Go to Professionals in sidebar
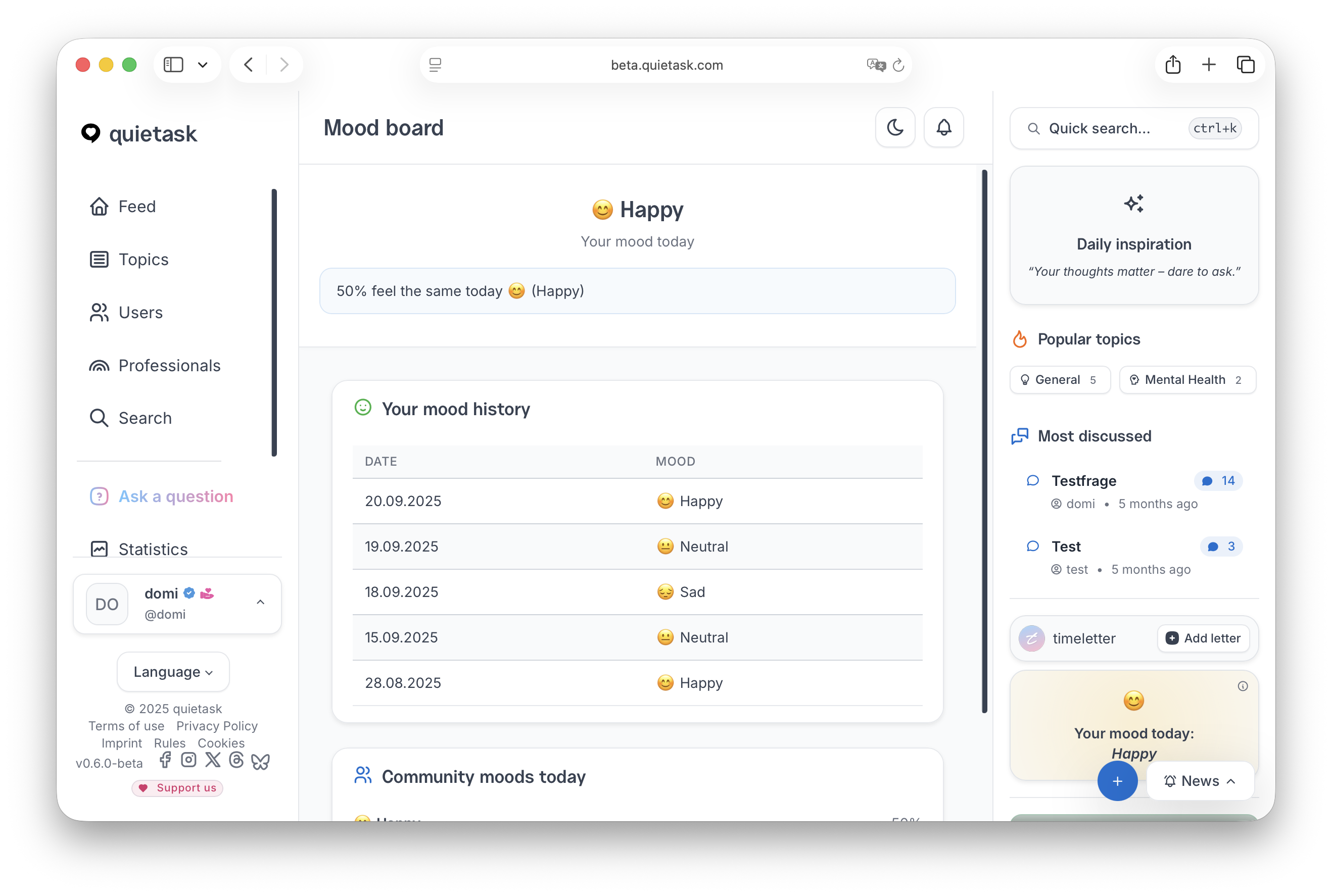Image resolution: width=1332 pixels, height=896 pixels. (169, 366)
